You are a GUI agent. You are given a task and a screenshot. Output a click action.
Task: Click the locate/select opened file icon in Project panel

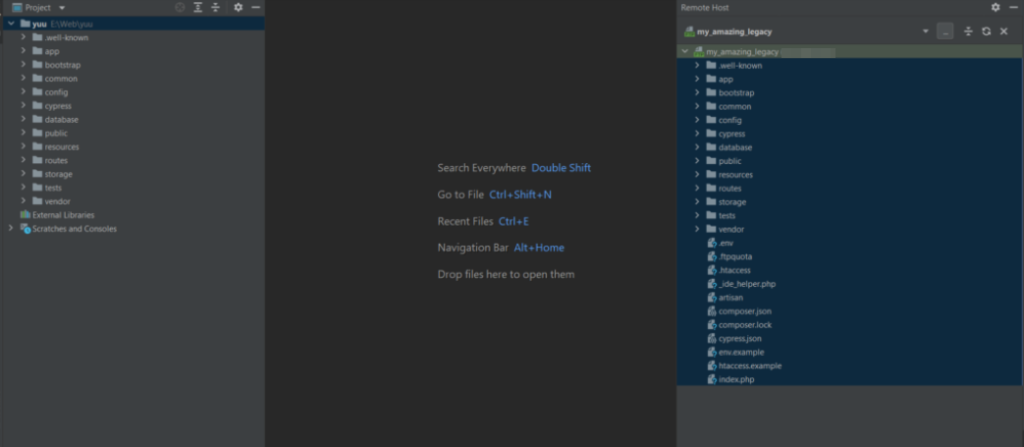coord(180,7)
